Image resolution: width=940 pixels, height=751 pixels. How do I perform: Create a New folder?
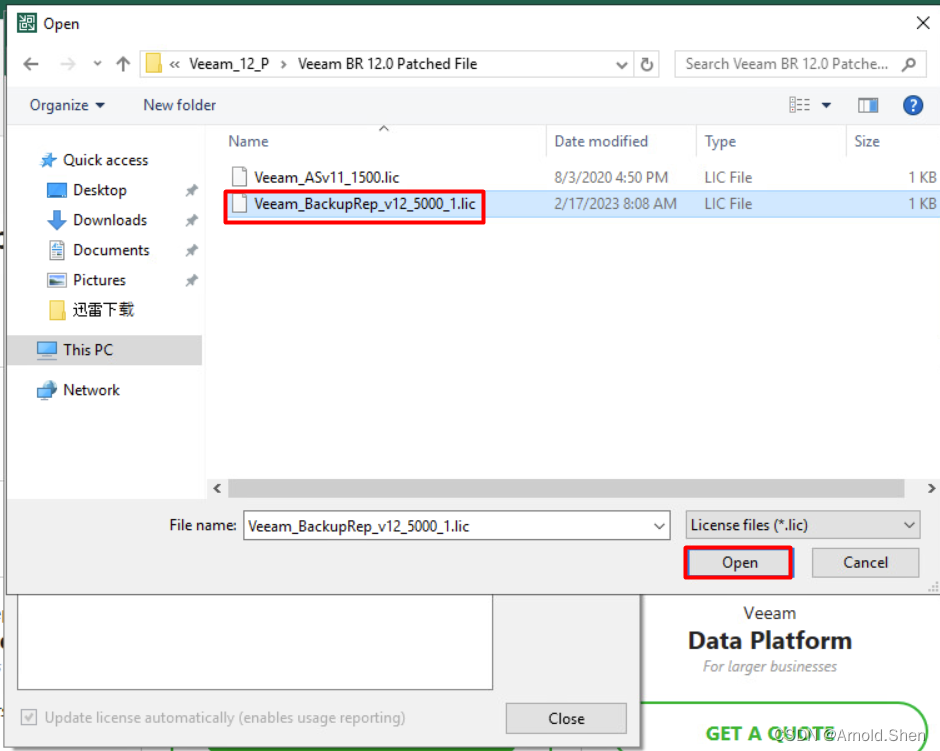click(179, 105)
